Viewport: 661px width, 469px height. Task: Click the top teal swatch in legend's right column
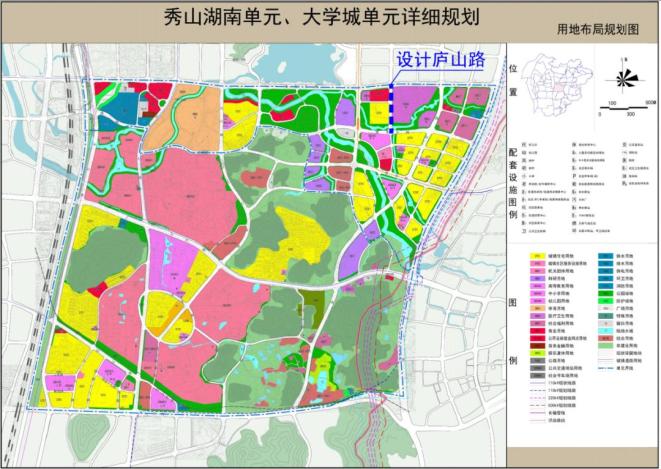tap(604, 257)
